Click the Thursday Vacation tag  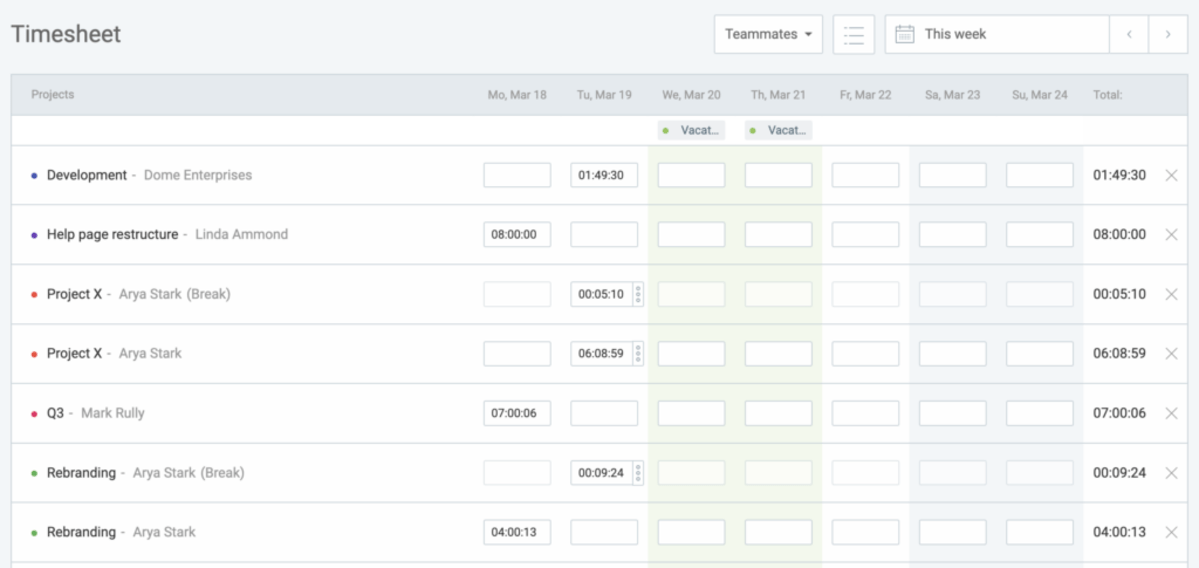click(778, 130)
